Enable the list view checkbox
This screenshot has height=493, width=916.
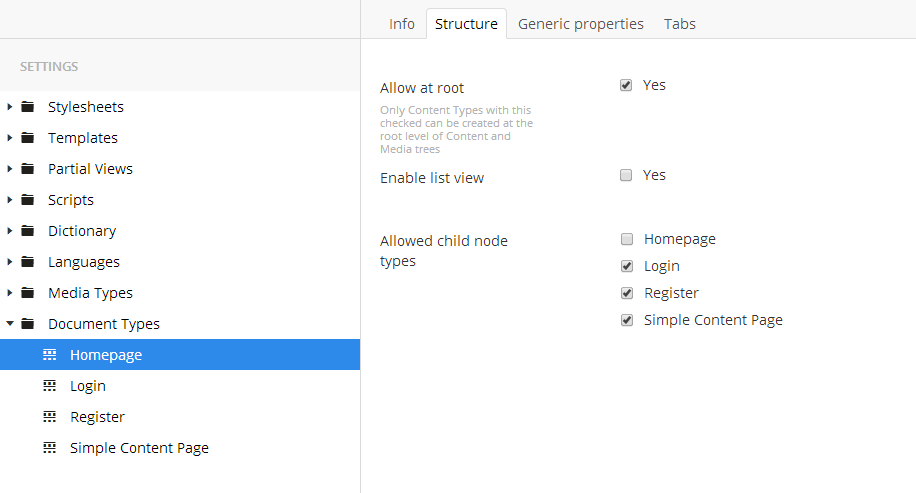626,175
